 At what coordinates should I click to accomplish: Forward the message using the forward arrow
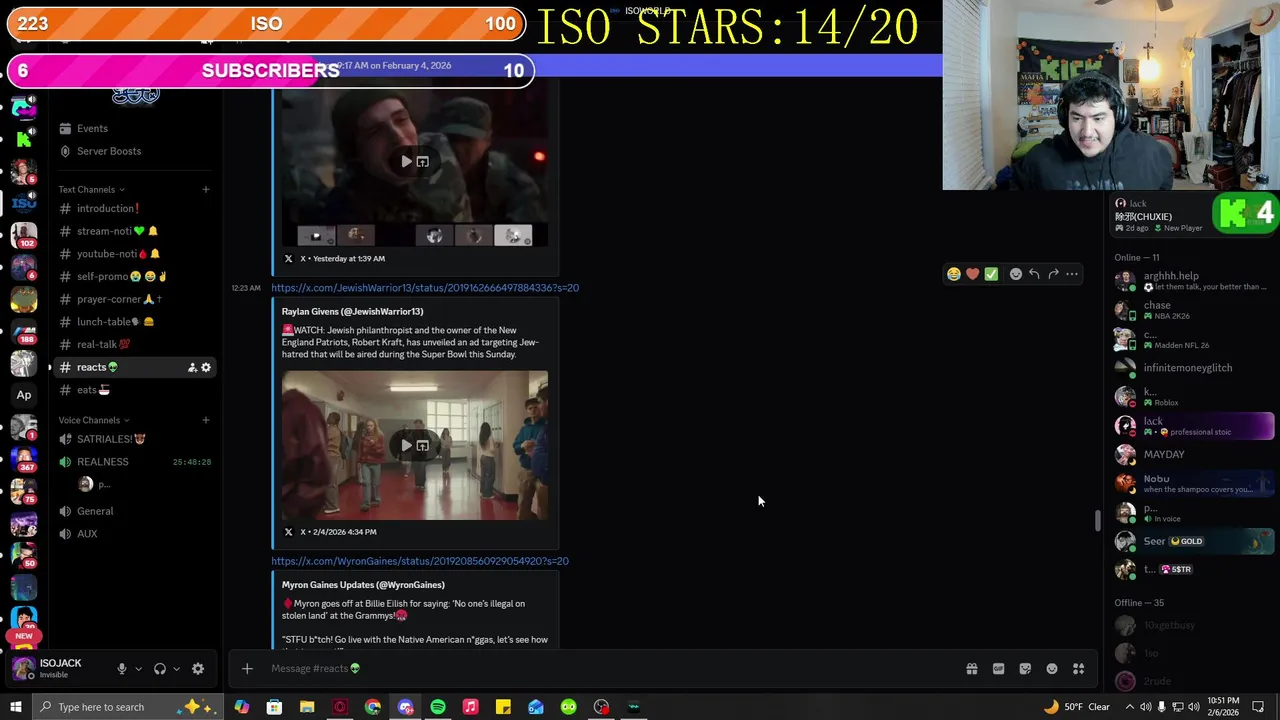1053,274
